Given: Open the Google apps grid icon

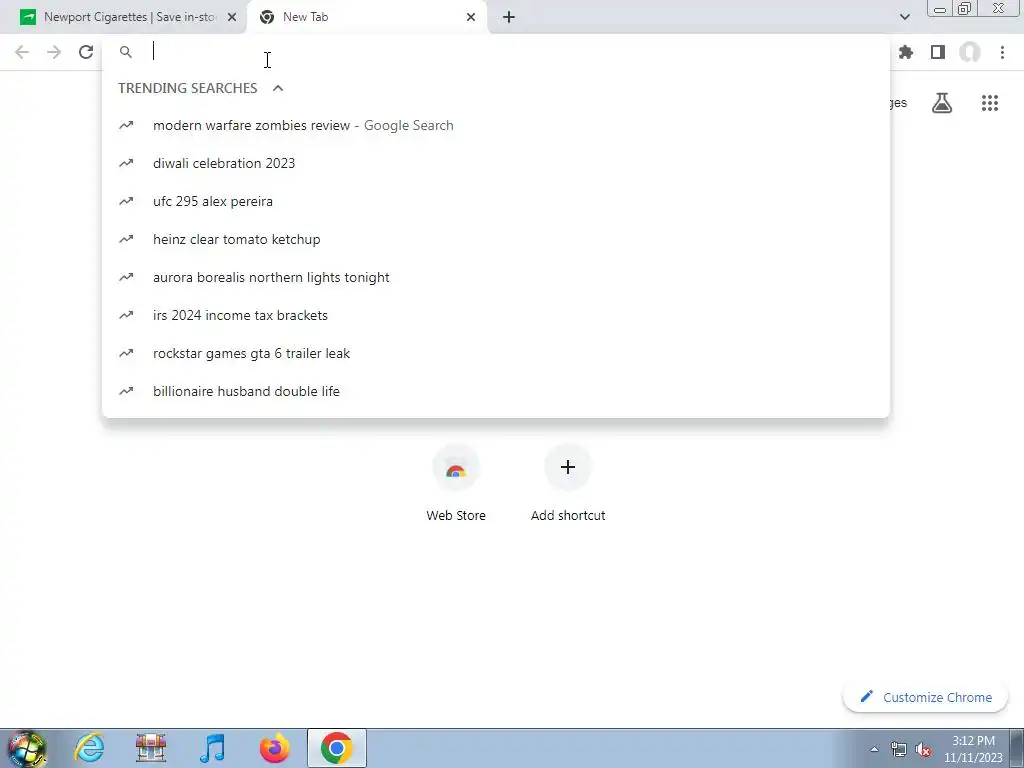Looking at the screenshot, I should [x=990, y=103].
